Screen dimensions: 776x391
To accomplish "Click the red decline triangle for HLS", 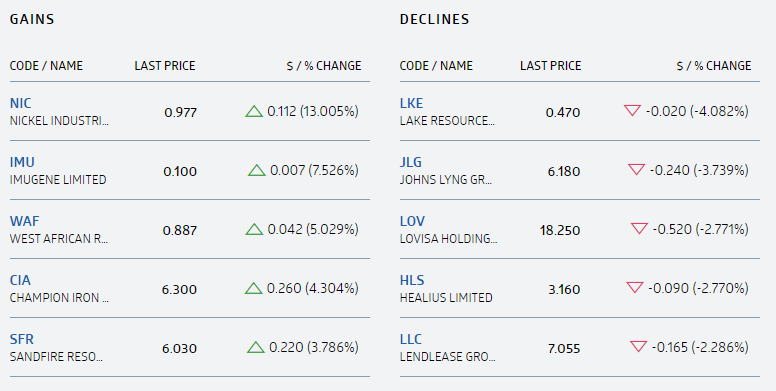I will click(635, 288).
